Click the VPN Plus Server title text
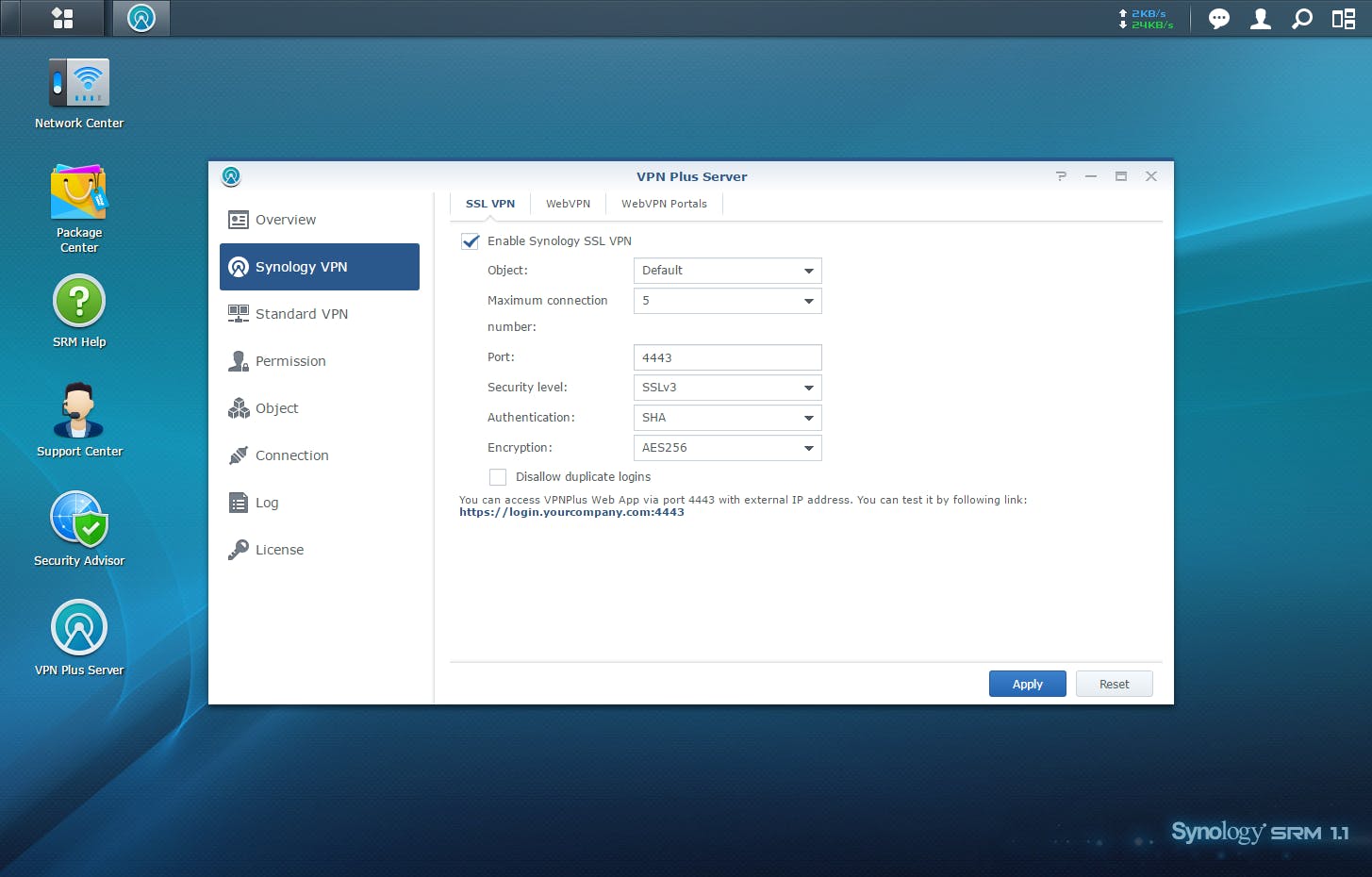 [691, 176]
